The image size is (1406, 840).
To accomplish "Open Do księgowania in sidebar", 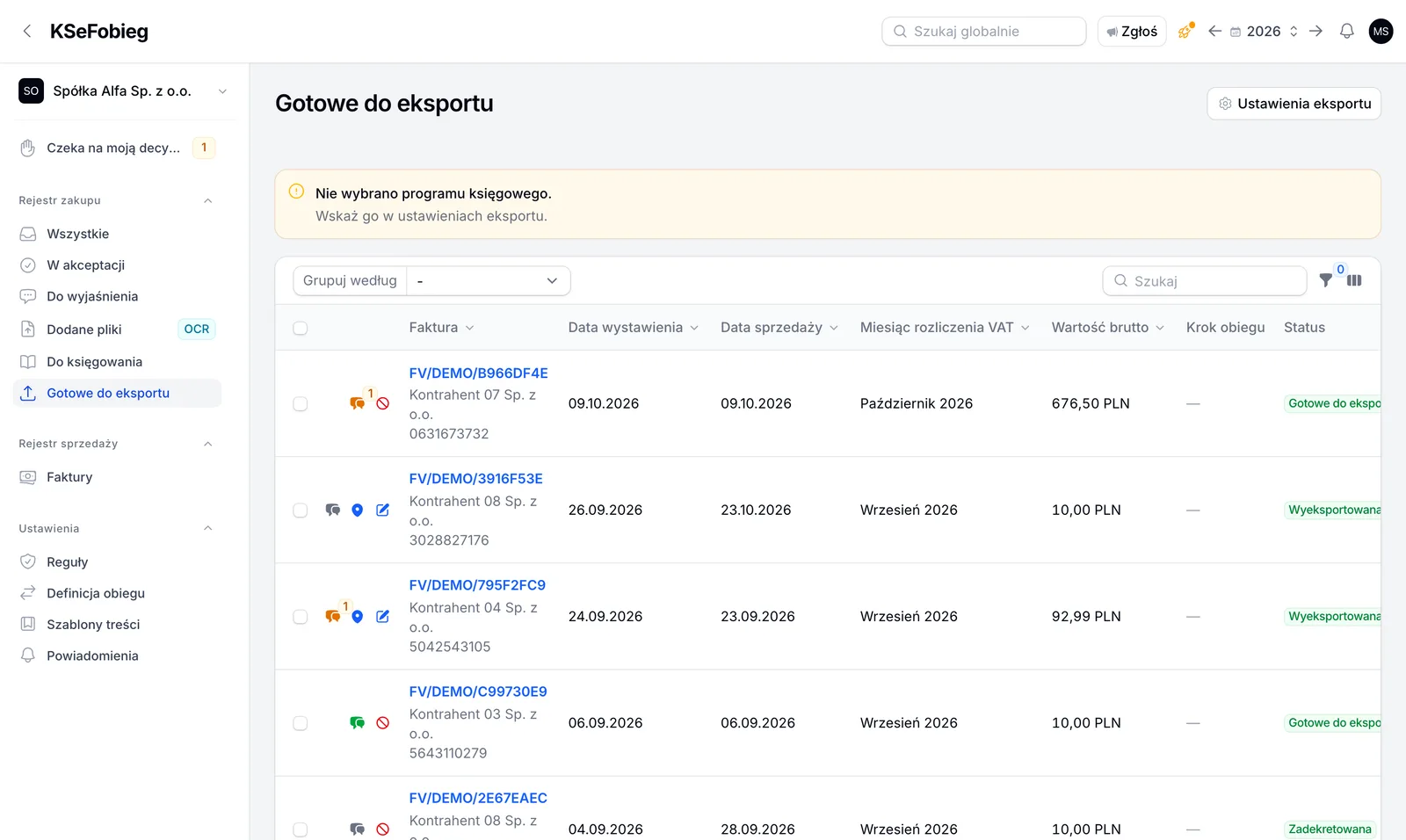I will (117, 361).
